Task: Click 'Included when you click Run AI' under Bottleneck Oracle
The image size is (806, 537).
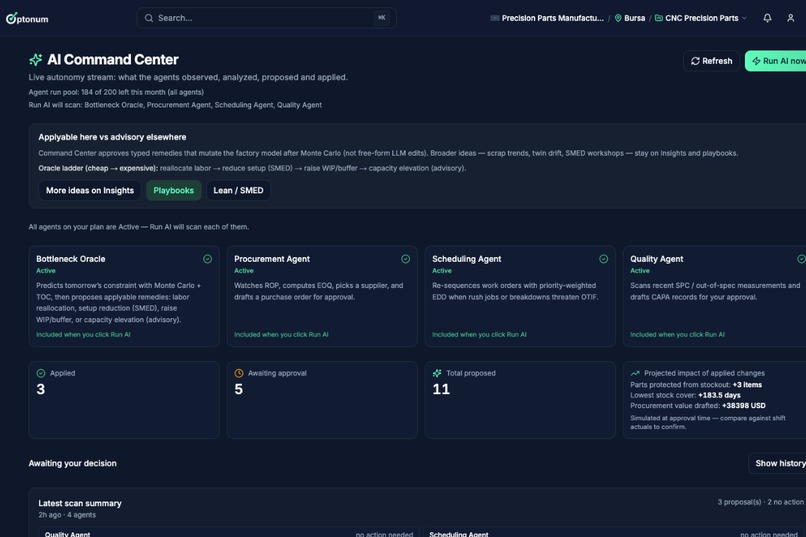Action: (x=83, y=335)
